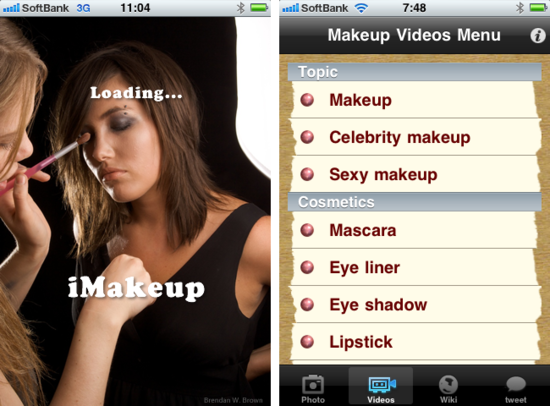Choose Mascara under Cosmetics
The image size is (550, 406).
point(415,231)
